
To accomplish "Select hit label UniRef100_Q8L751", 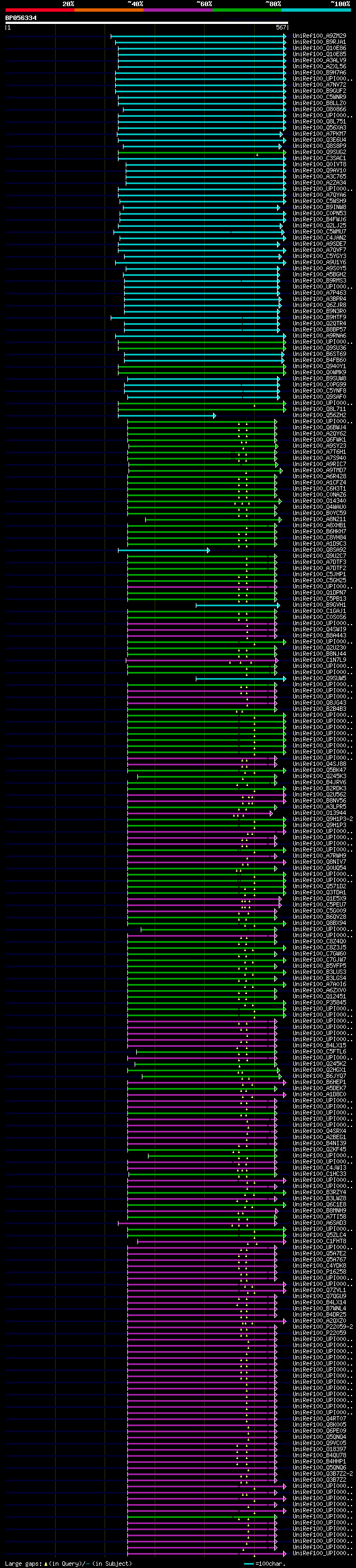I will pos(319,122).
